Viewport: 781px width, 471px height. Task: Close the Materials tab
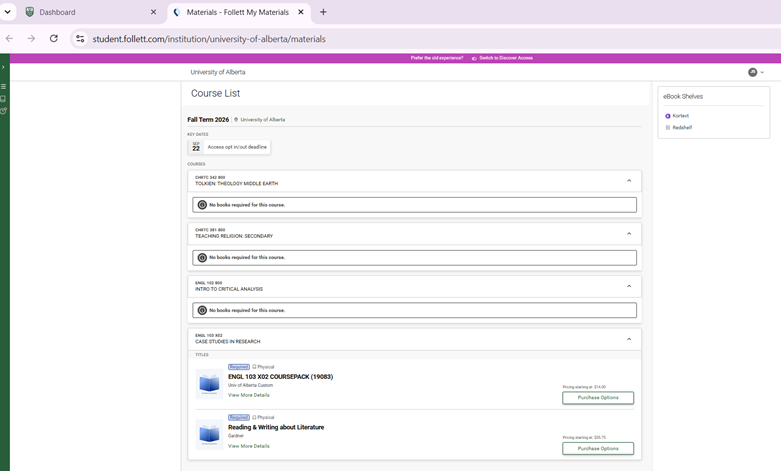(x=301, y=12)
